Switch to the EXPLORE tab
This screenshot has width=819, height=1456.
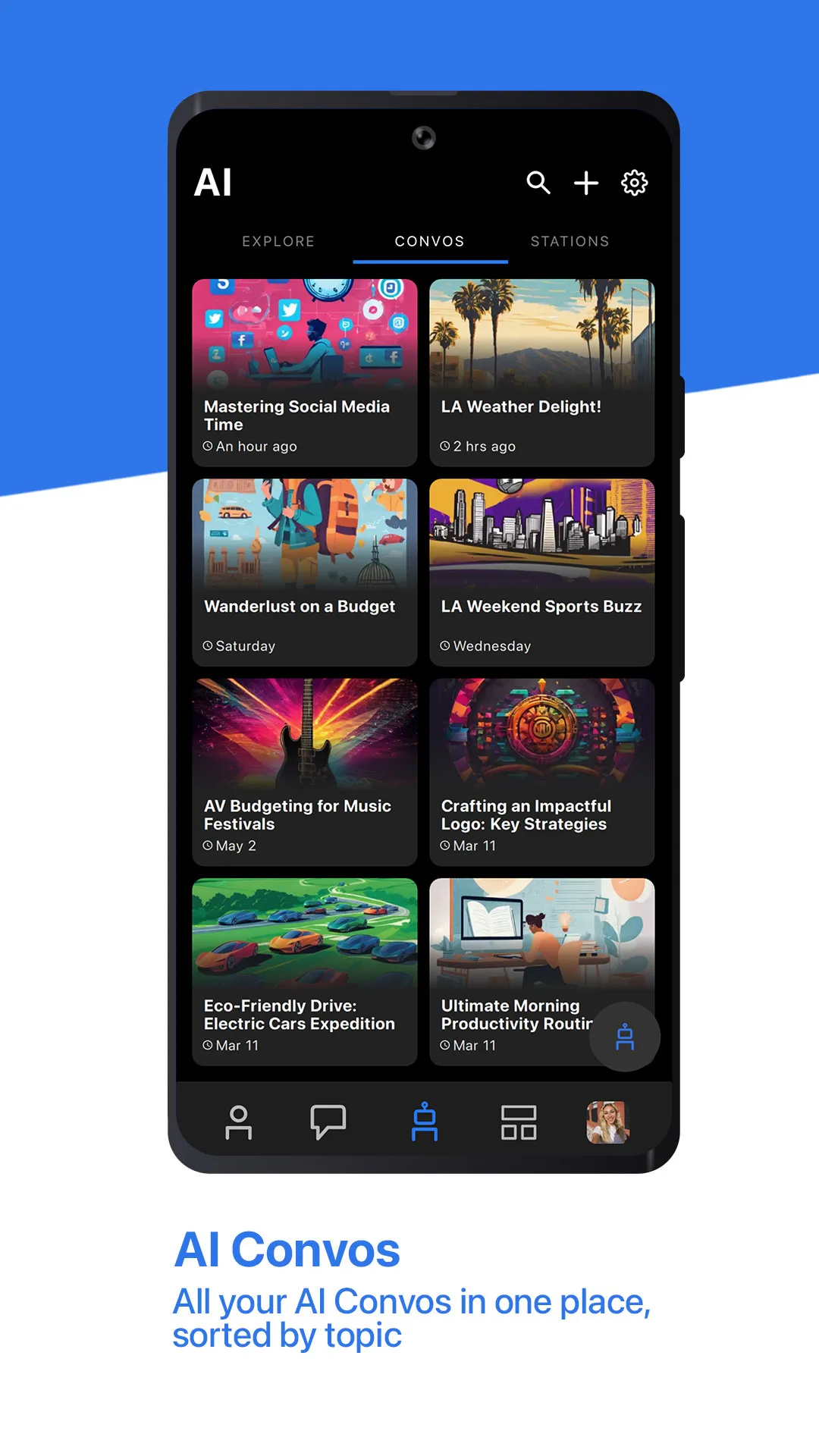278,241
